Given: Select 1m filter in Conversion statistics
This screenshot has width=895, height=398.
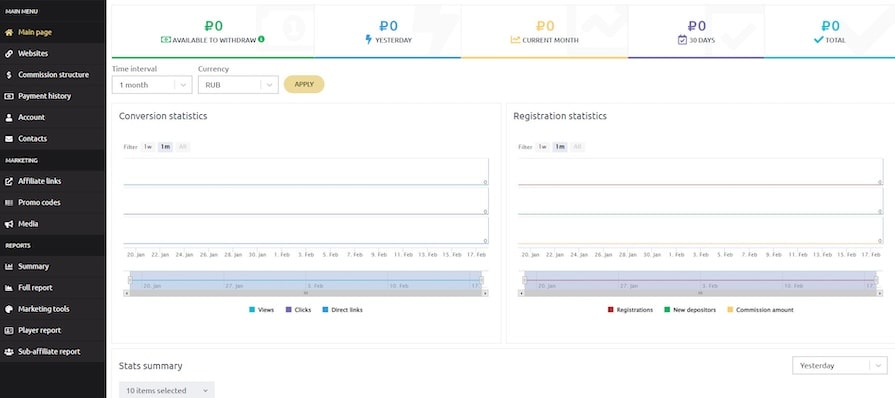Looking at the screenshot, I should 165,147.
